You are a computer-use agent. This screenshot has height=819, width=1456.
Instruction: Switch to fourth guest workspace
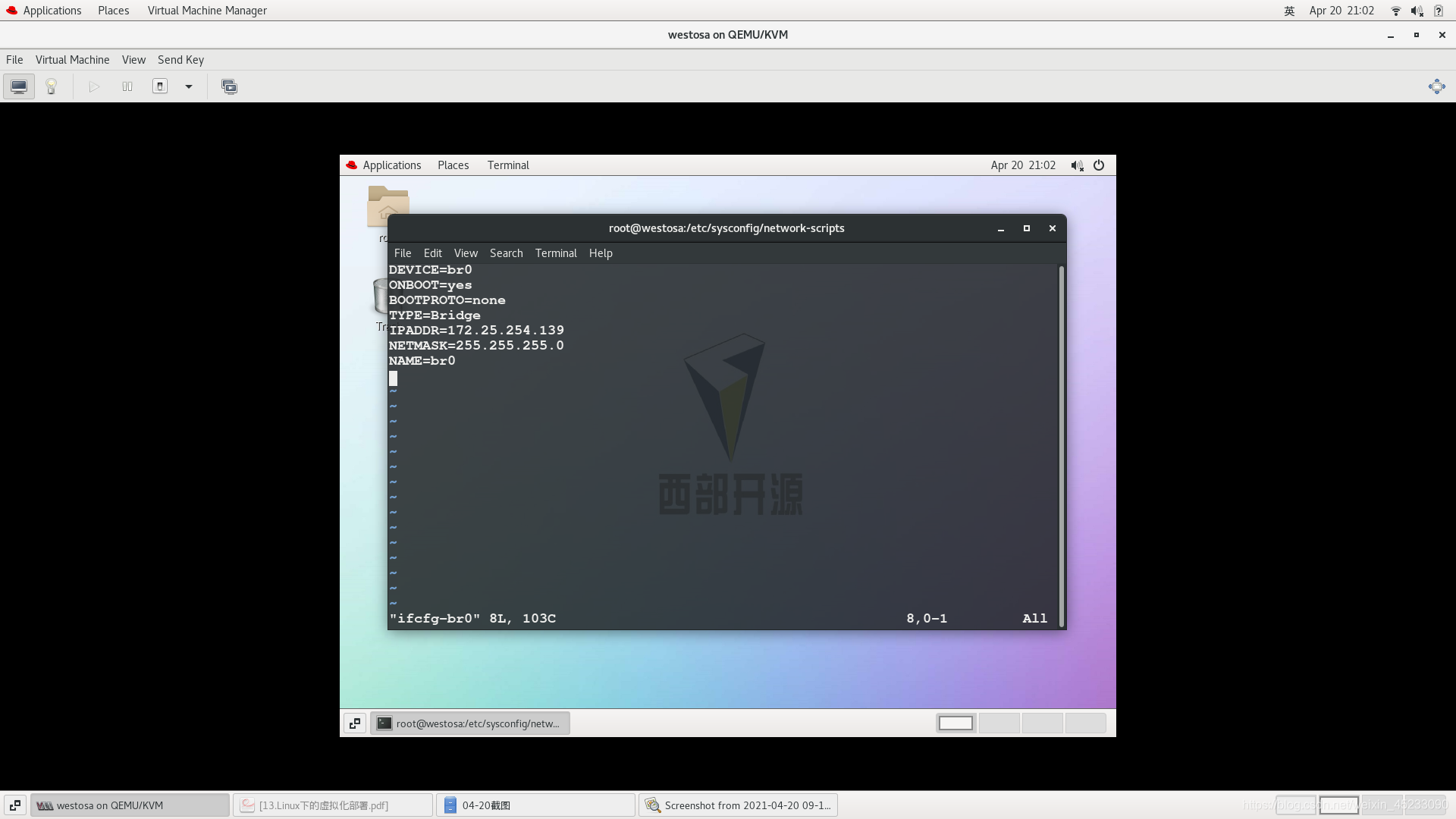tap(1085, 723)
